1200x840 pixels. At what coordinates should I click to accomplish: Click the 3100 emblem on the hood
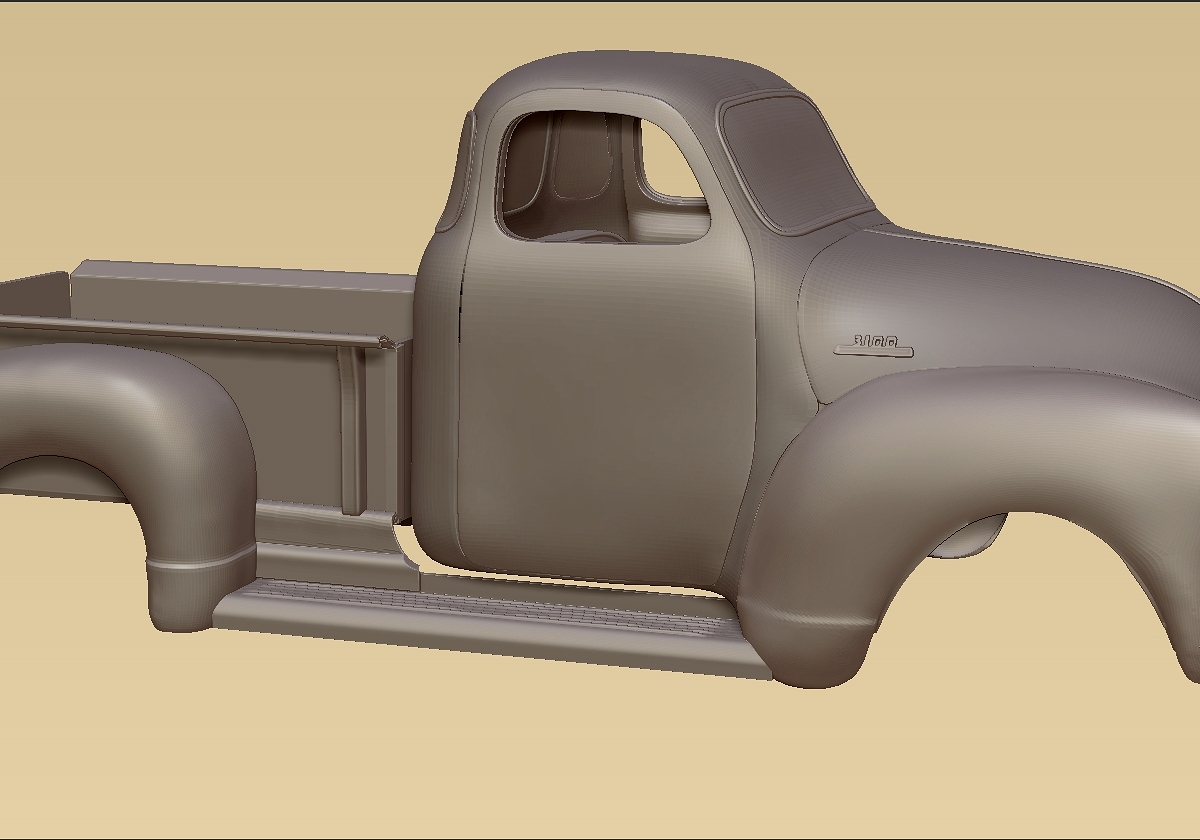(x=874, y=346)
